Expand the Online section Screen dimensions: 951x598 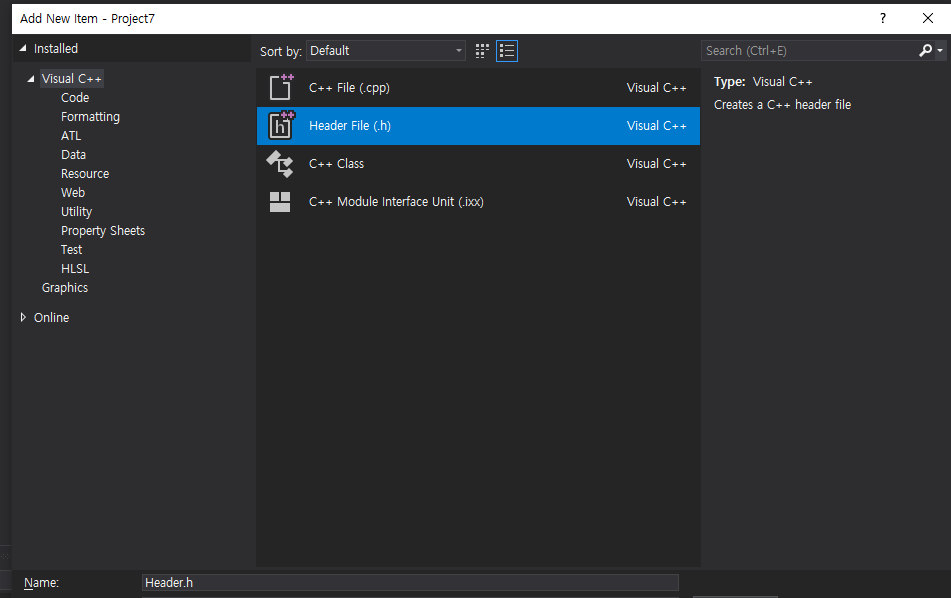[23, 317]
